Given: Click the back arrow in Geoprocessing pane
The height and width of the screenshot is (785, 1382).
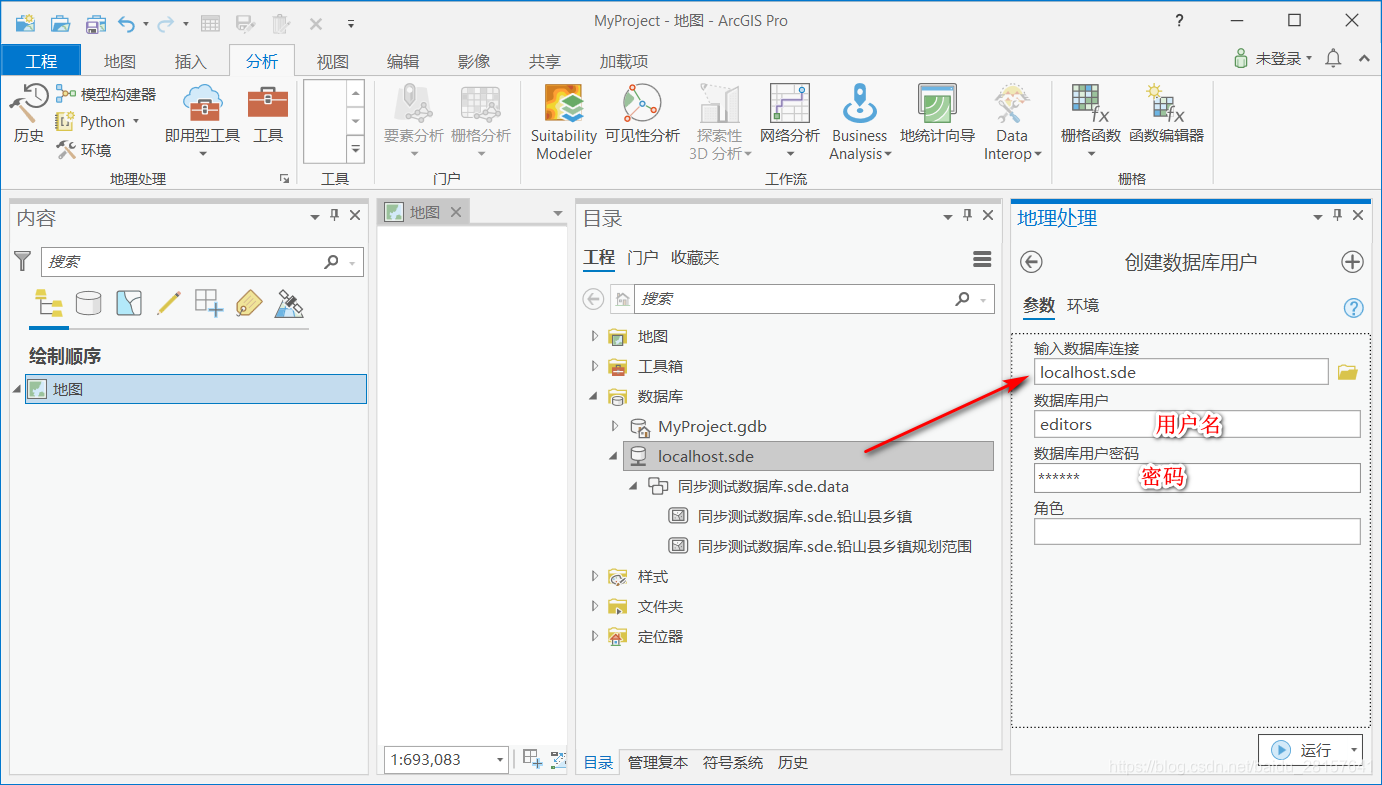Looking at the screenshot, I should coord(1031,262).
